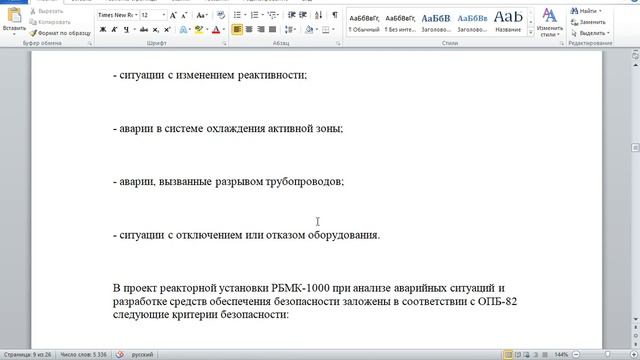Select Название title style
640x360 pixels.
coord(508,22)
